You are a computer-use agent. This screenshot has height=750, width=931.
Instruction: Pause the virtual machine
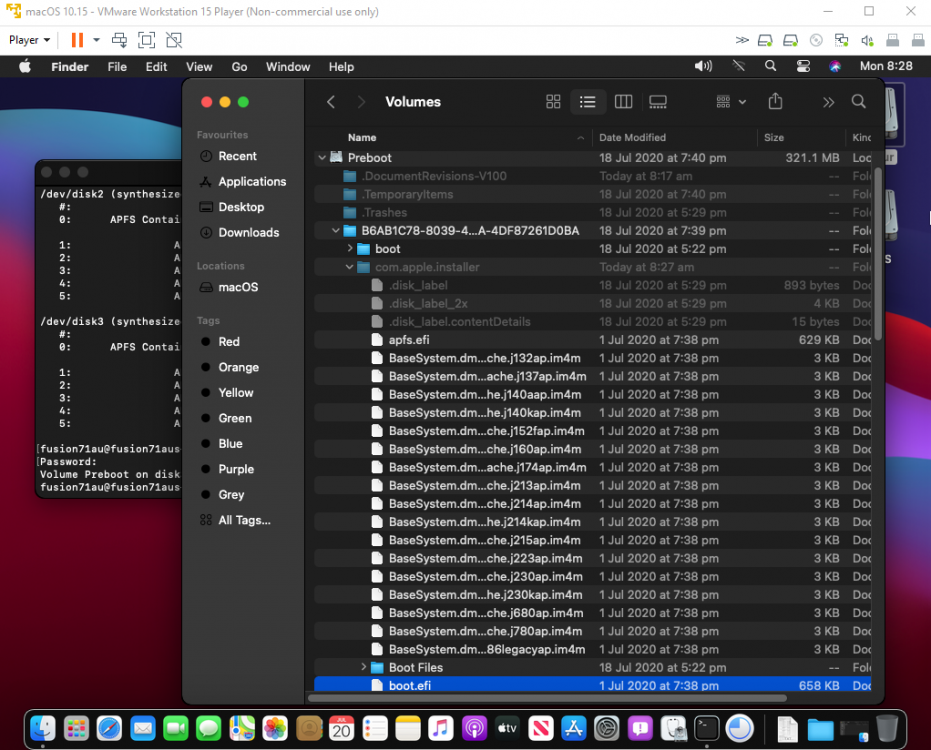(x=77, y=40)
